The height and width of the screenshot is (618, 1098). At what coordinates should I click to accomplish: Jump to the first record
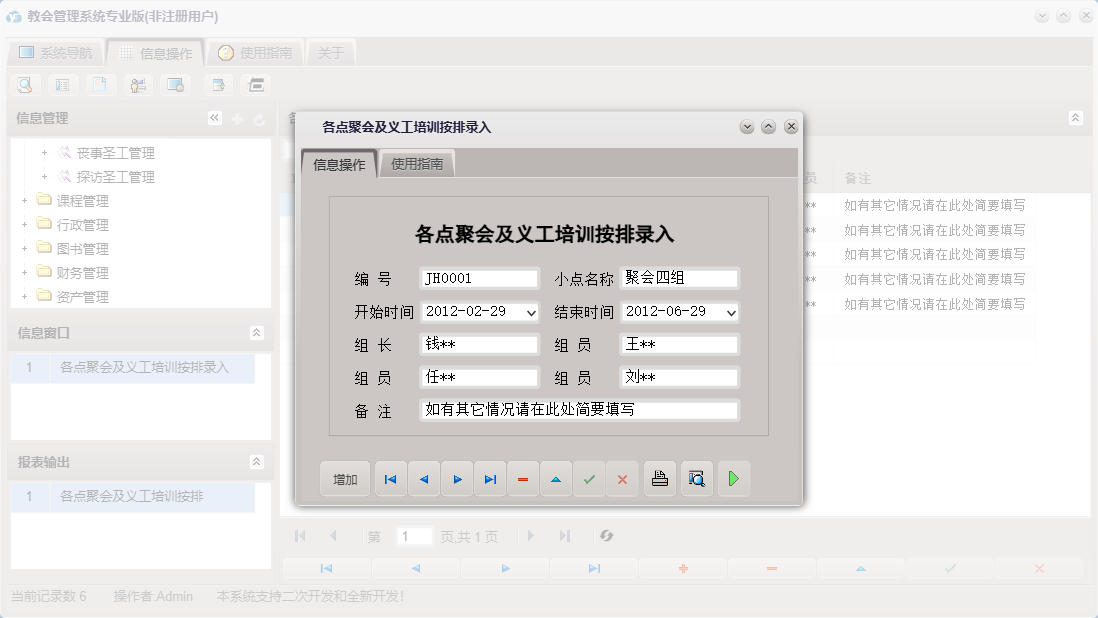390,478
